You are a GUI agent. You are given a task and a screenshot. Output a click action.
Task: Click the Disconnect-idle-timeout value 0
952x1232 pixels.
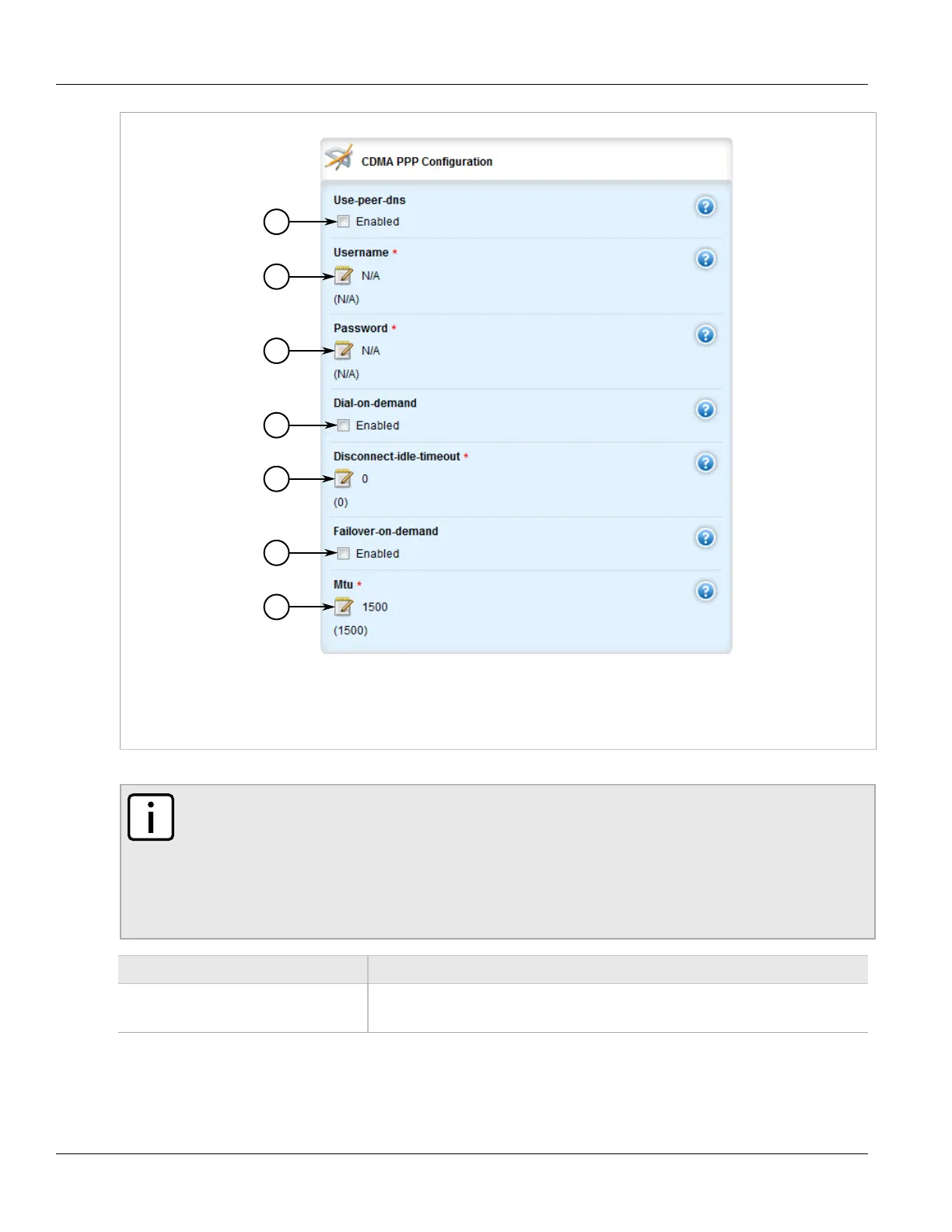(x=365, y=479)
